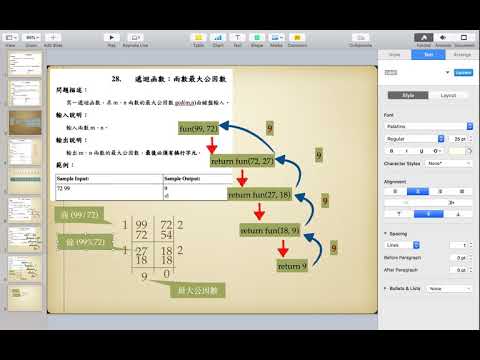The width and height of the screenshot is (480, 360).
Task: Insert a Shape from the toolbar
Action: click(x=257, y=38)
